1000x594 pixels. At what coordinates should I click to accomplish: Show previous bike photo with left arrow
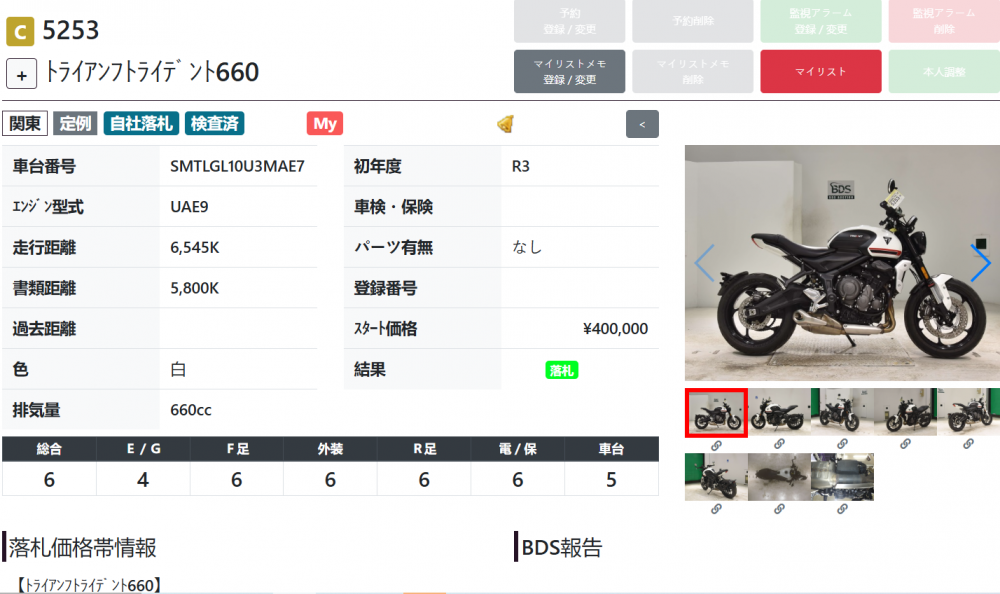pos(705,263)
